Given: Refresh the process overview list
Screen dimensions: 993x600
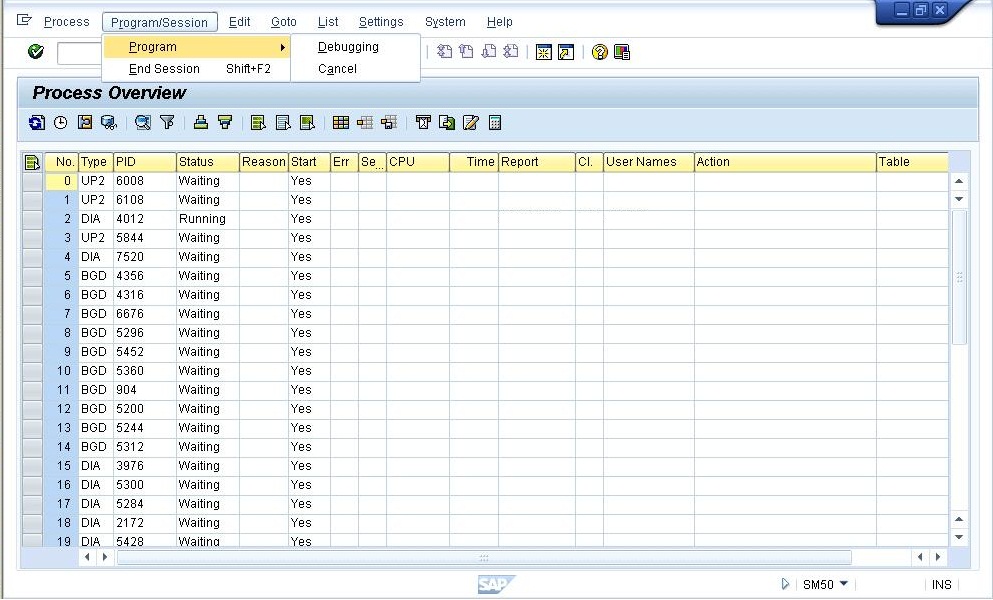Looking at the screenshot, I should (x=36, y=122).
